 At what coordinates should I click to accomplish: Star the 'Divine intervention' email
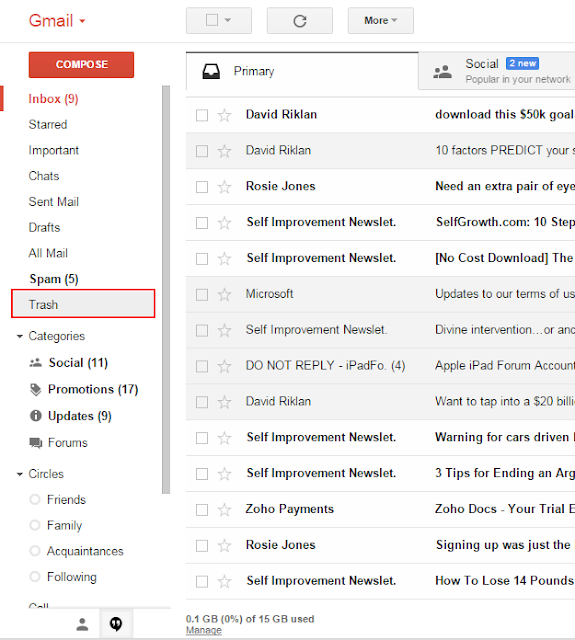[x=224, y=330]
